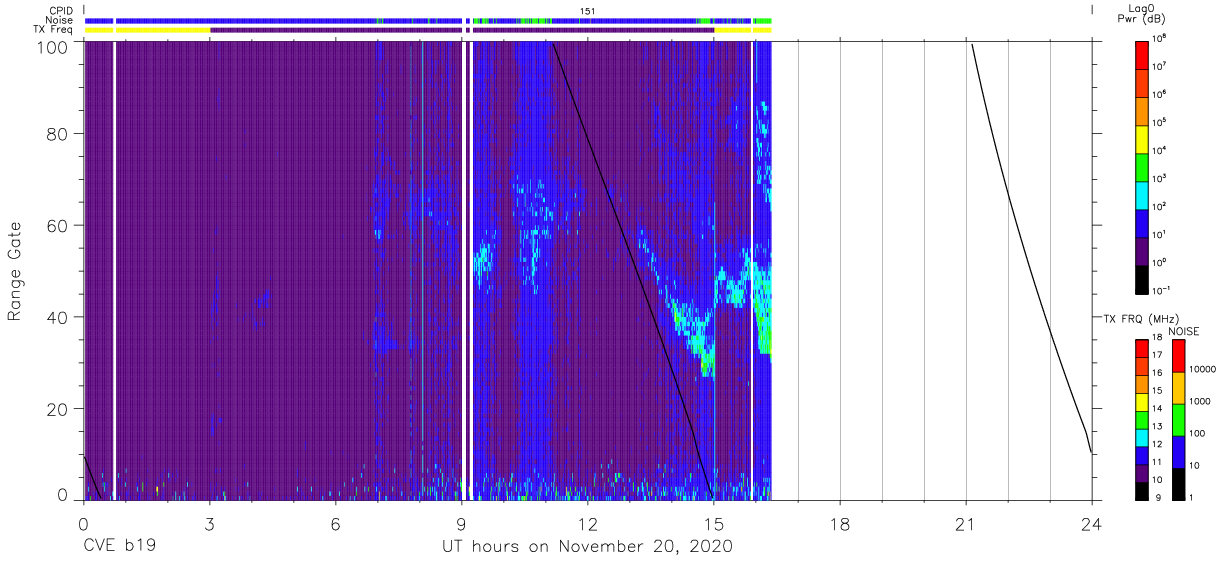
Task: Click the TX Freq row label
Action: [x=52, y=30]
